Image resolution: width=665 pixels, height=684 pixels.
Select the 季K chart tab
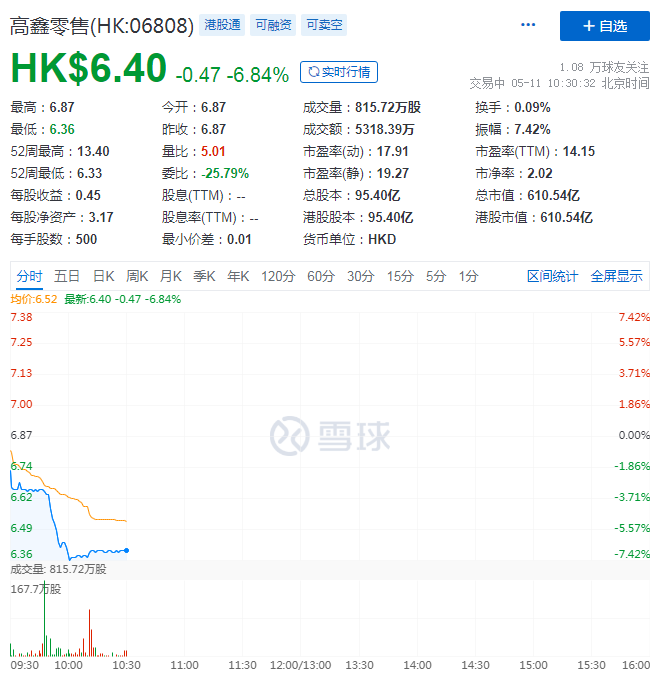tap(205, 276)
